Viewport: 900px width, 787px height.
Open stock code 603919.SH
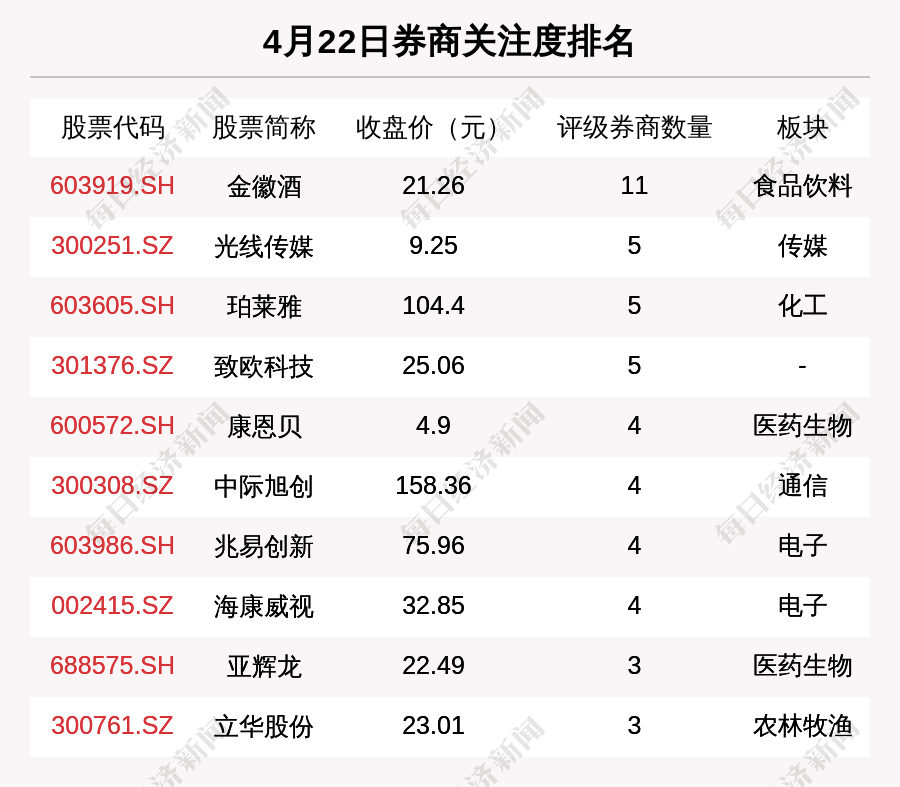pos(112,186)
